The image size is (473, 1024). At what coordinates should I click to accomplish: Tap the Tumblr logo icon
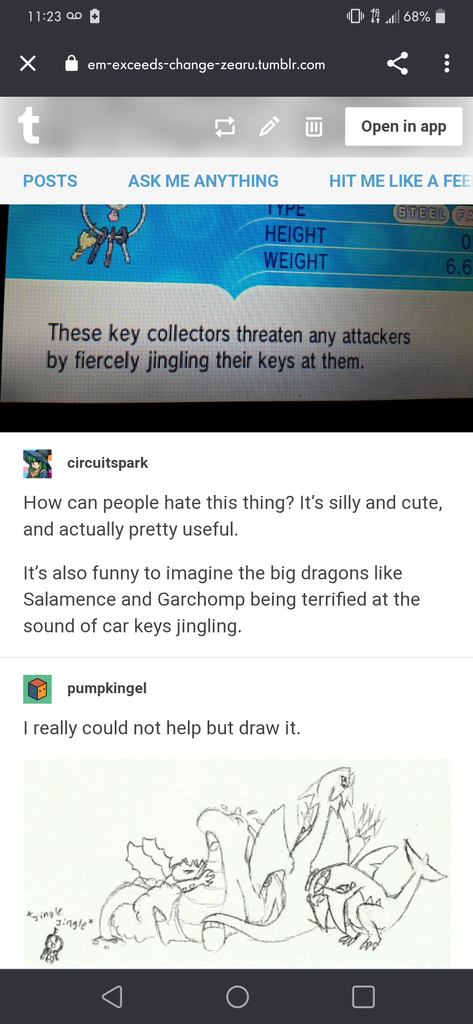coord(29,126)
